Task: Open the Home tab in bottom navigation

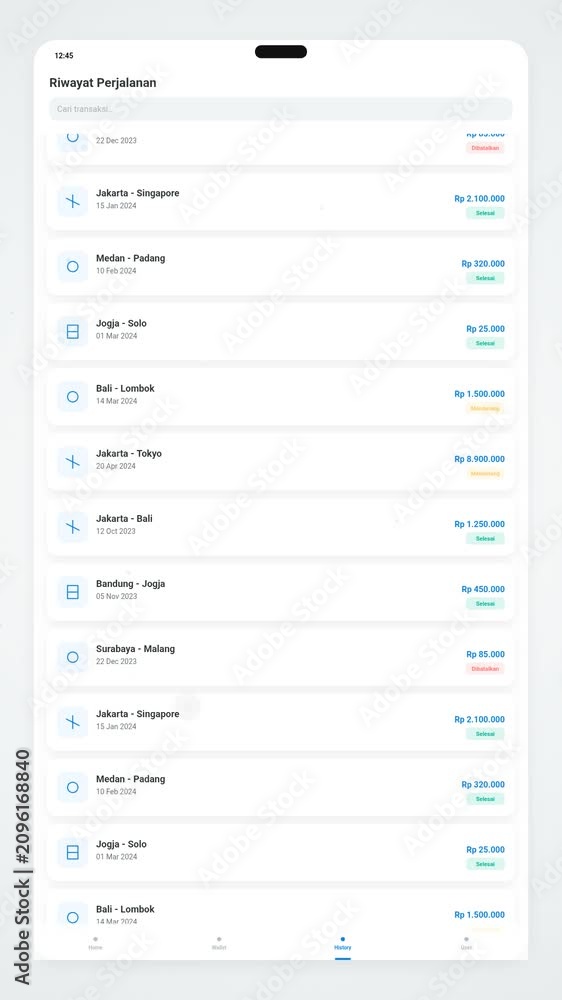Action: click(95, 944)
